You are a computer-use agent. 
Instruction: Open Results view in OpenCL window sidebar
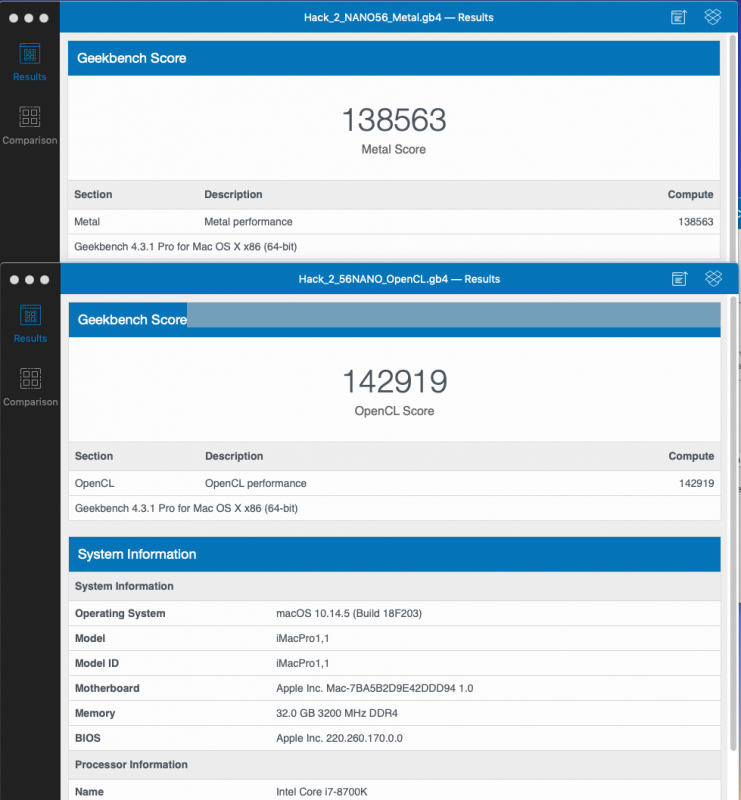tap(30, 324)
